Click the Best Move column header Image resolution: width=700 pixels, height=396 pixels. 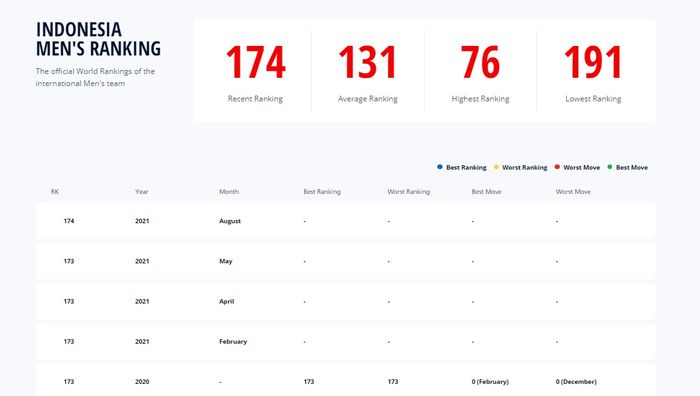click(x=486, y=192)
